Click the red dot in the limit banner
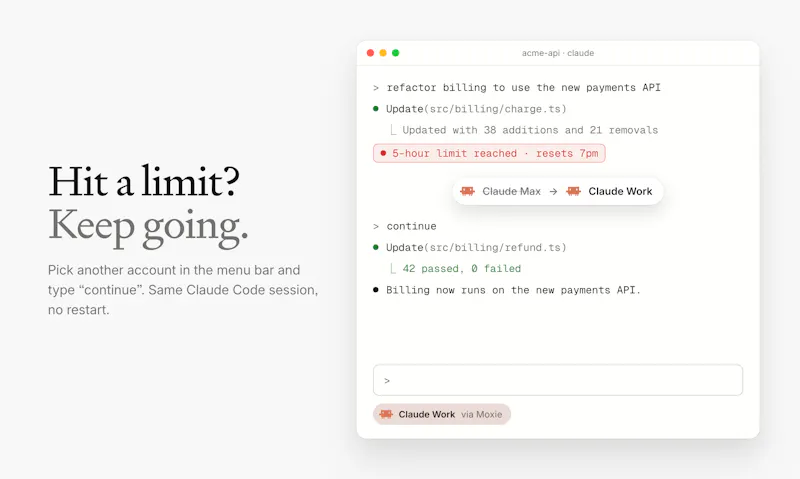Screen dimensions: 800x479 coord(383,153)
